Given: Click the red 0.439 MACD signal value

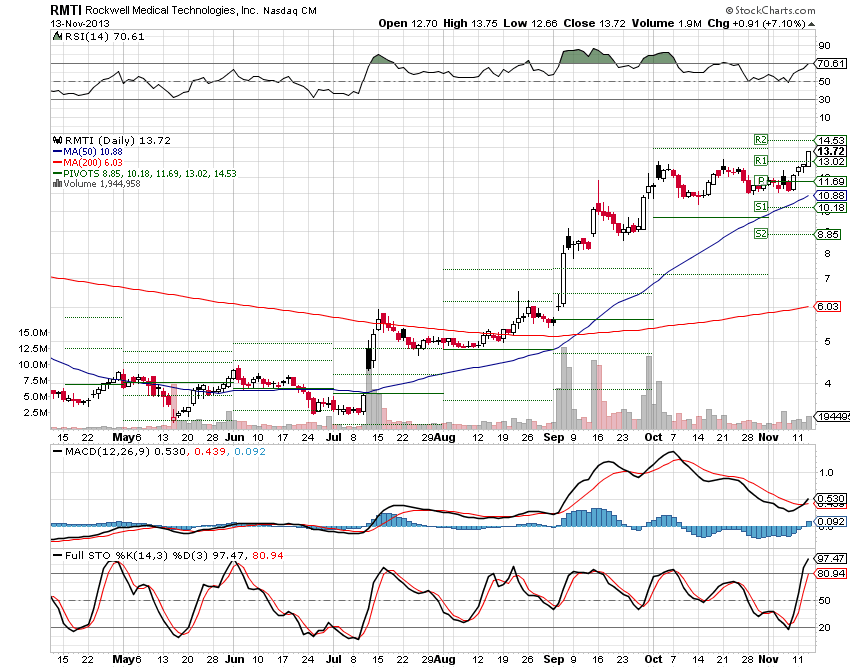Looking at the screenshot, I should point(209,451).
